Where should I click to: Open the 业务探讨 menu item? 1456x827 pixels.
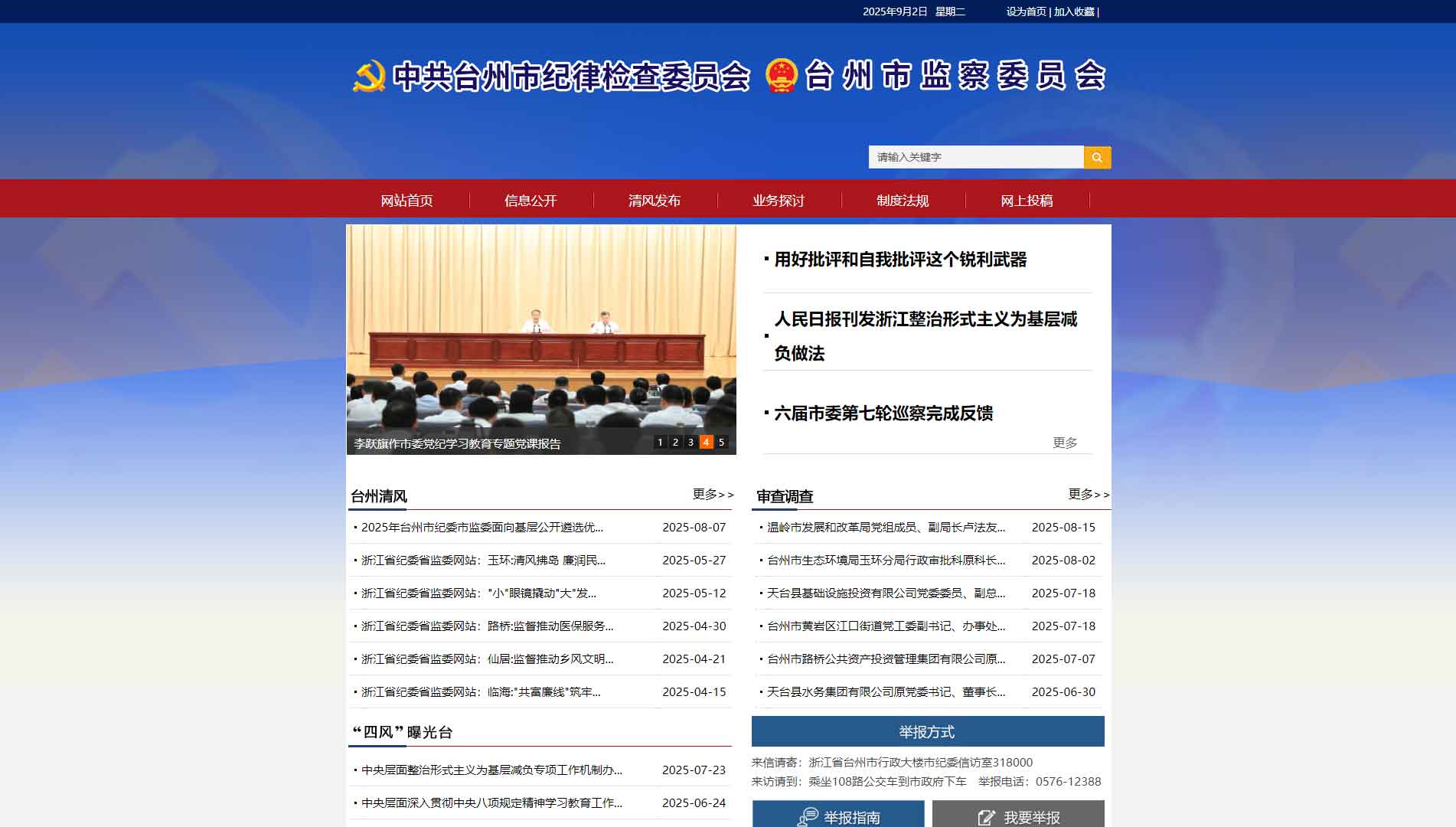(779, 201)
